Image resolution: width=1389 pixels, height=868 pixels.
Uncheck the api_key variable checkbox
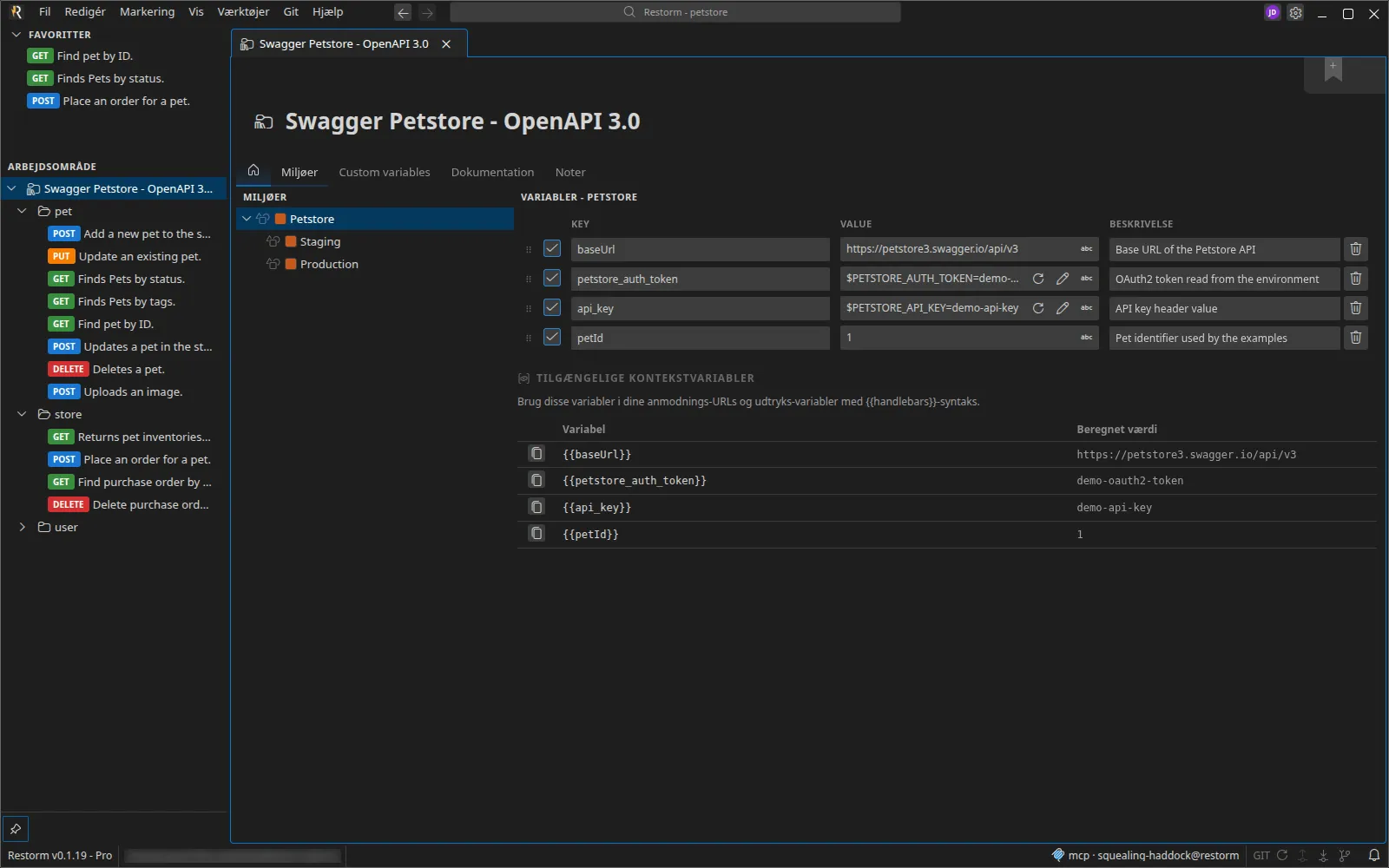552,308
